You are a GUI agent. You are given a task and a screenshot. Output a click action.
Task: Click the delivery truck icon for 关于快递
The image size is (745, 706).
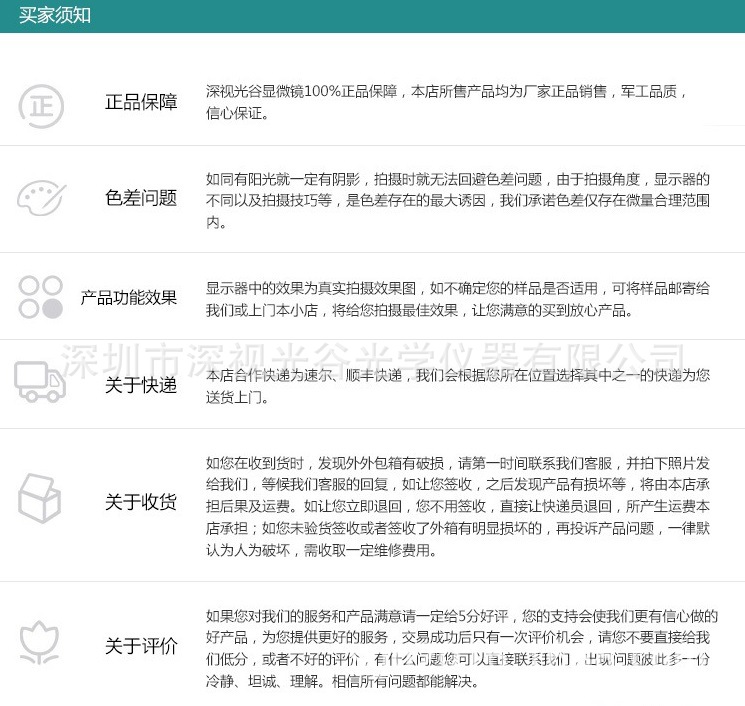tap(40, 382)
